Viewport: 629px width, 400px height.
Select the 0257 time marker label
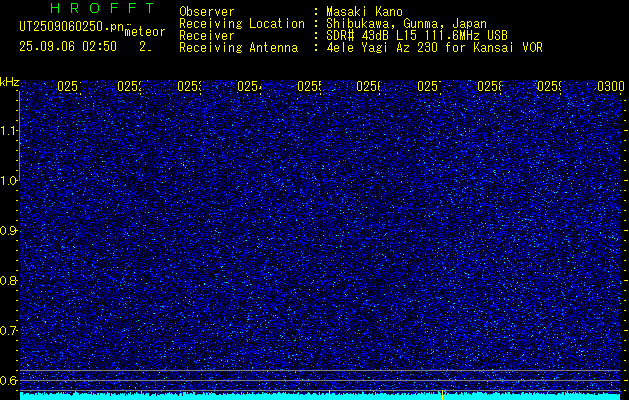point(429,86)
